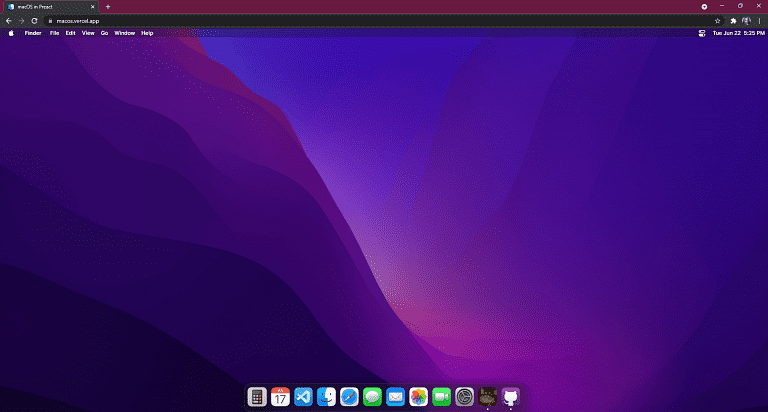768x412 pixels.
Task: Open the File menu
Action: 54,33
